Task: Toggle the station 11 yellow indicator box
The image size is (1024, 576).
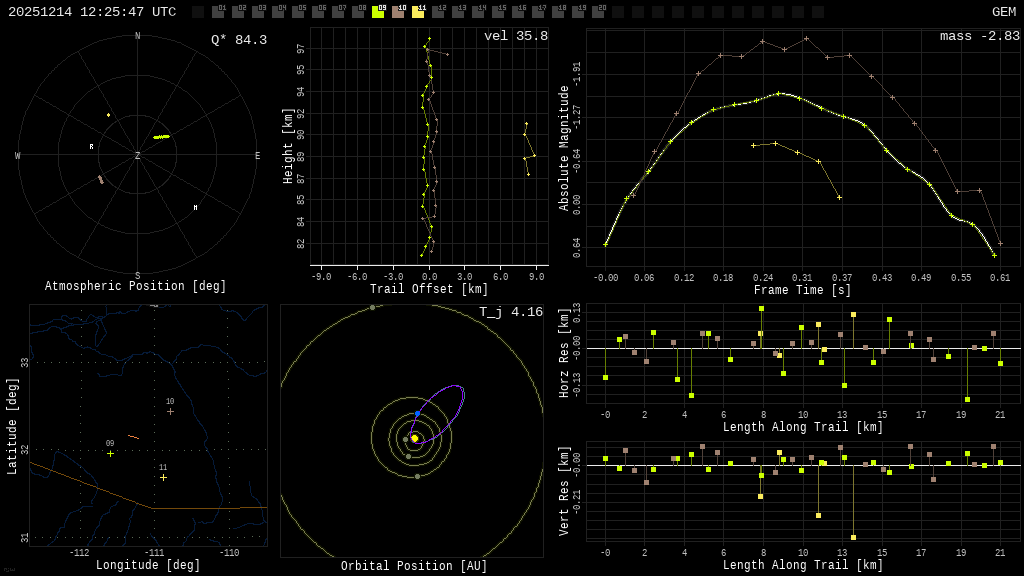Action: [x=418, y=12]
